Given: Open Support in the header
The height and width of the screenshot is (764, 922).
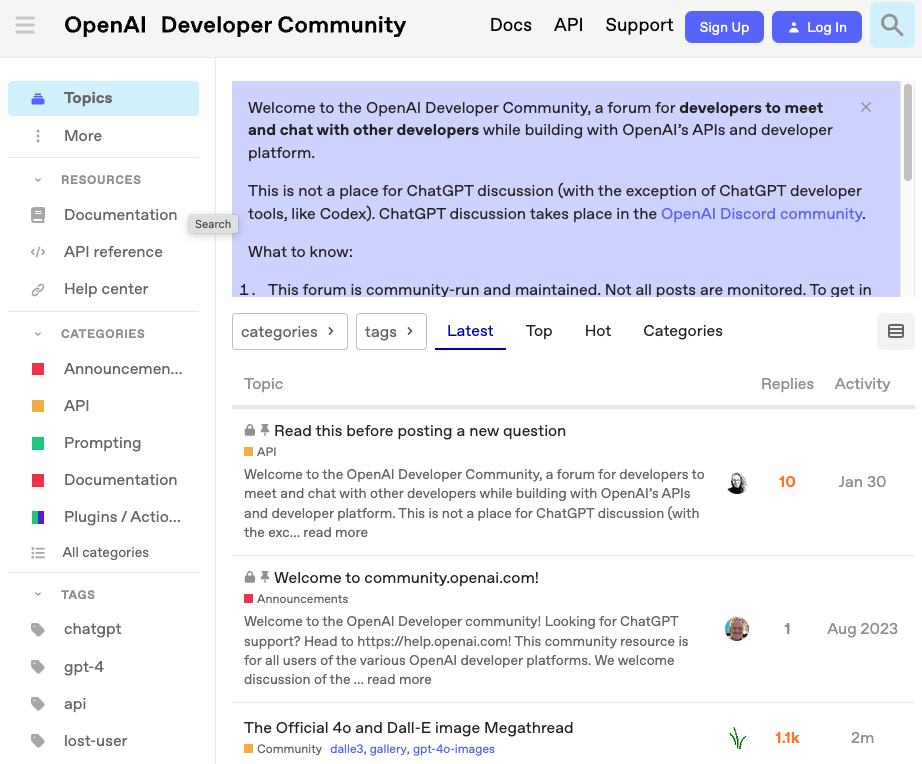Looking at the screenshot, I should 639,25.
